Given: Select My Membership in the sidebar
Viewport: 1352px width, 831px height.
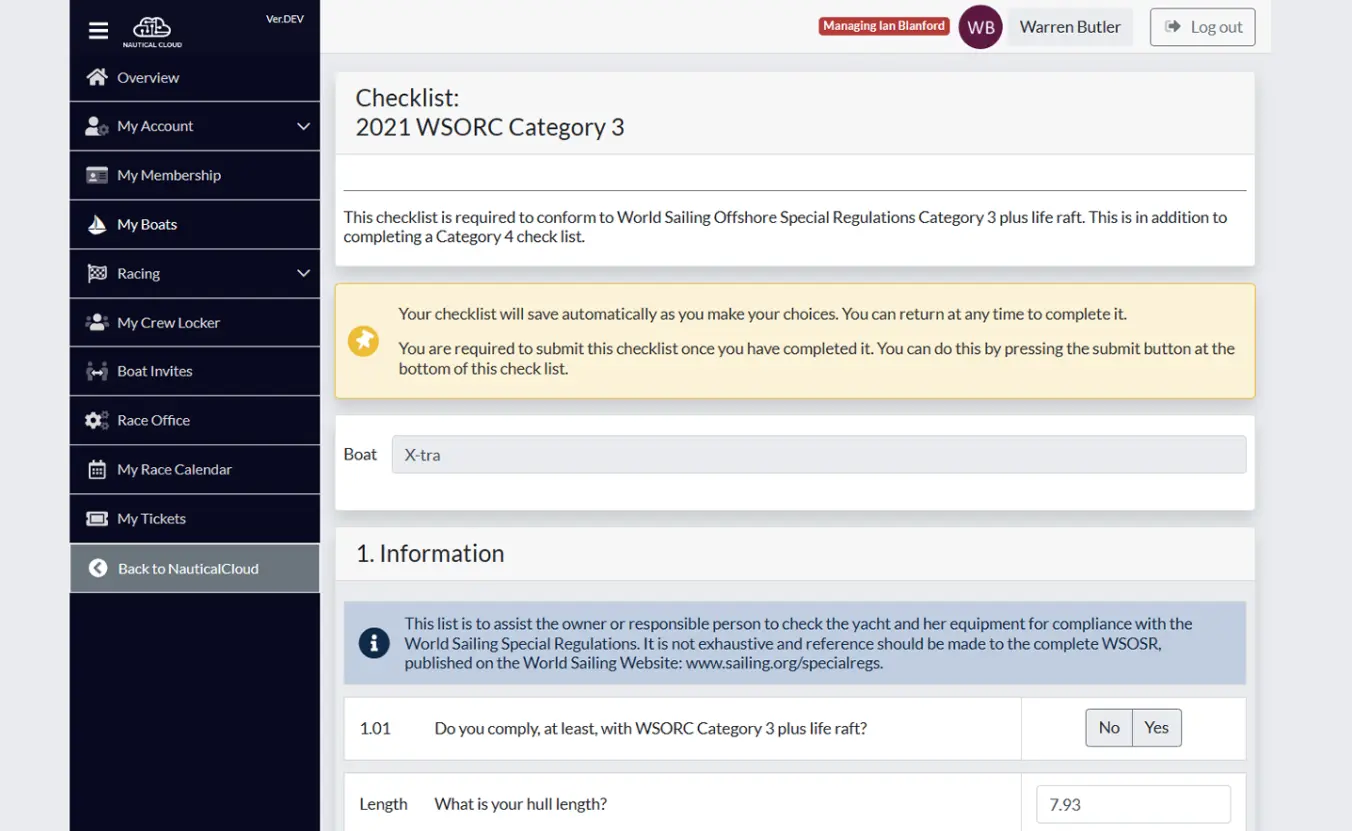Looking at the screenshot, I should (169, 175).
